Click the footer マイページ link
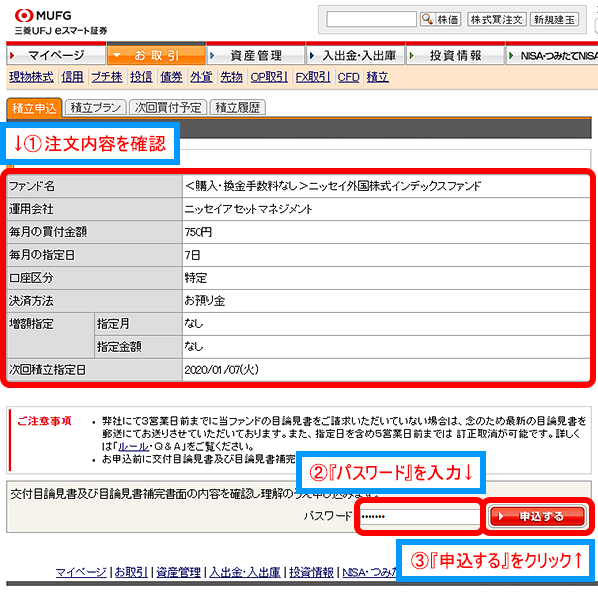Image resolution: width=598 pixels, height=592 pixels. point(81,572)
